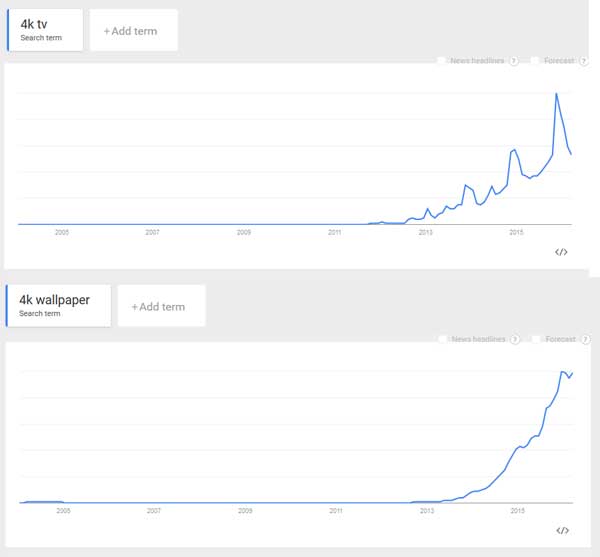Toggle Forecast checkbox on 4k wallpaper chart
This screenshot has width=600, height=557.
coord(536,339)
